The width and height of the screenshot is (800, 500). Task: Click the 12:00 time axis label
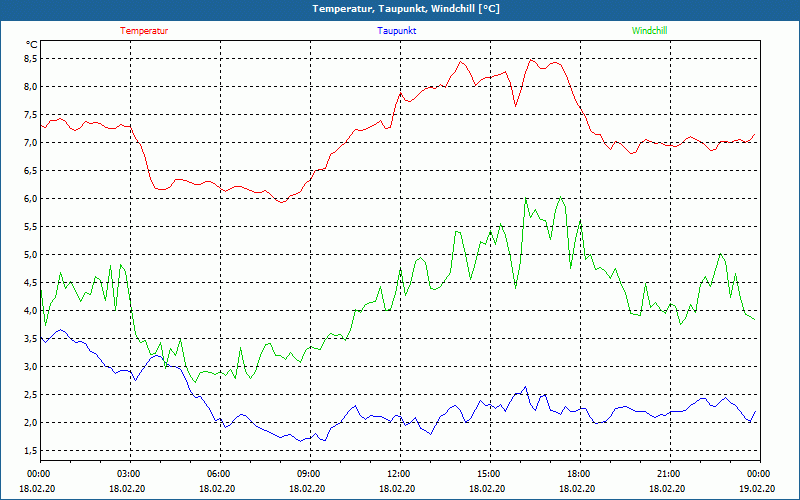point(397,474)
